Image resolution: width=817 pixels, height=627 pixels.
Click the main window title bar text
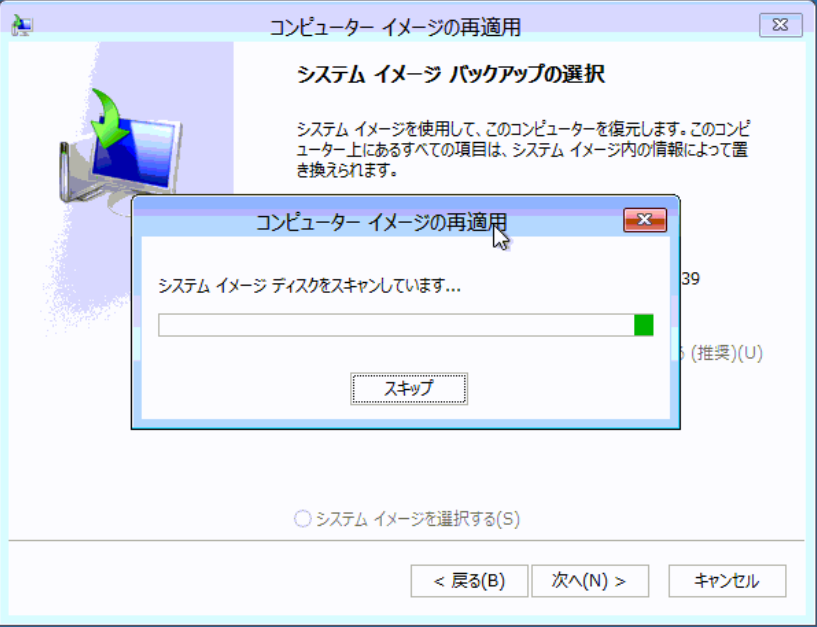point(395,27)
